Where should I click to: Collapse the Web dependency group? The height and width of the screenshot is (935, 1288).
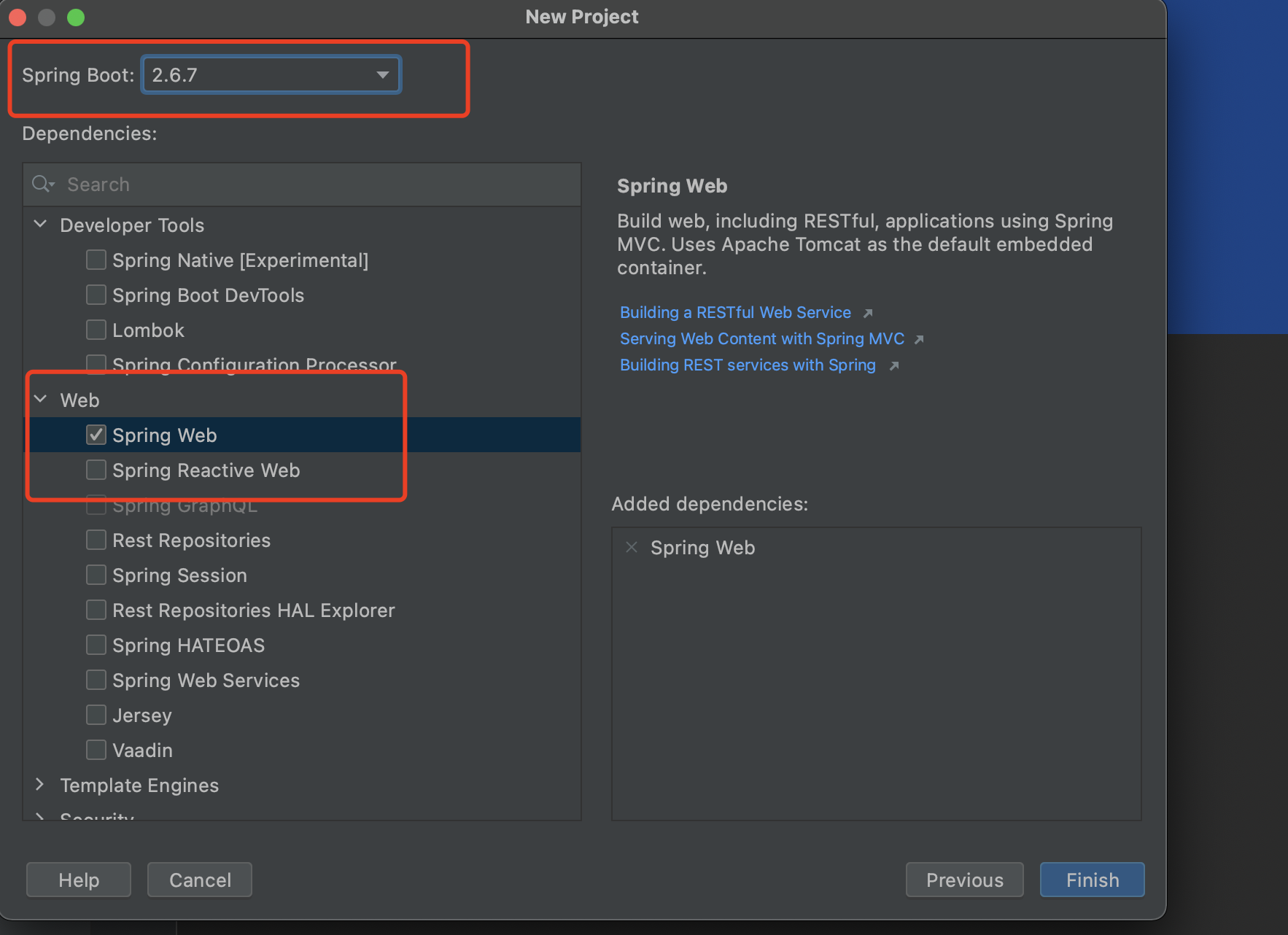point(41,400)
